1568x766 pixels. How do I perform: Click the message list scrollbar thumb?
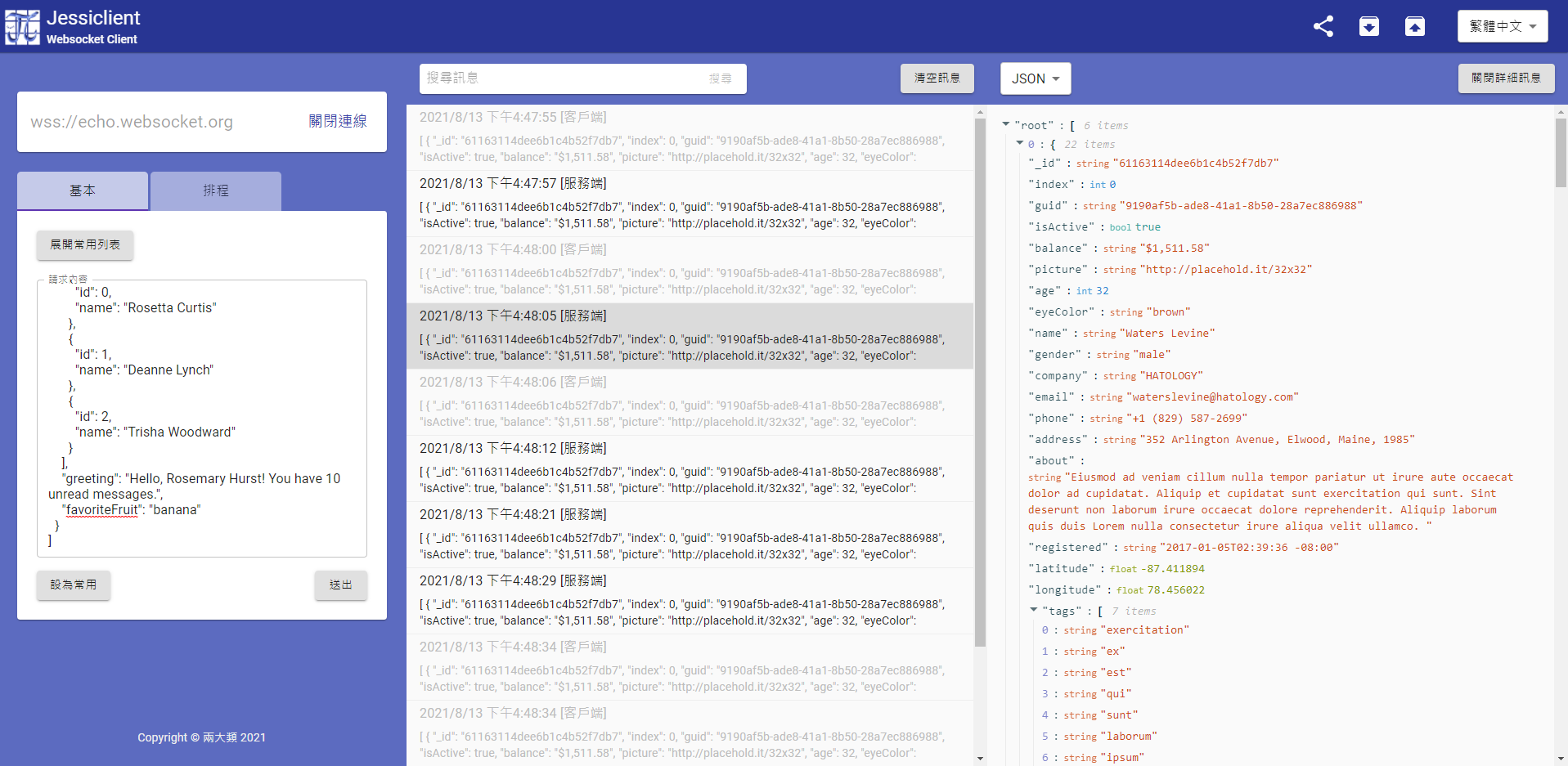click(x=980, y=382)
